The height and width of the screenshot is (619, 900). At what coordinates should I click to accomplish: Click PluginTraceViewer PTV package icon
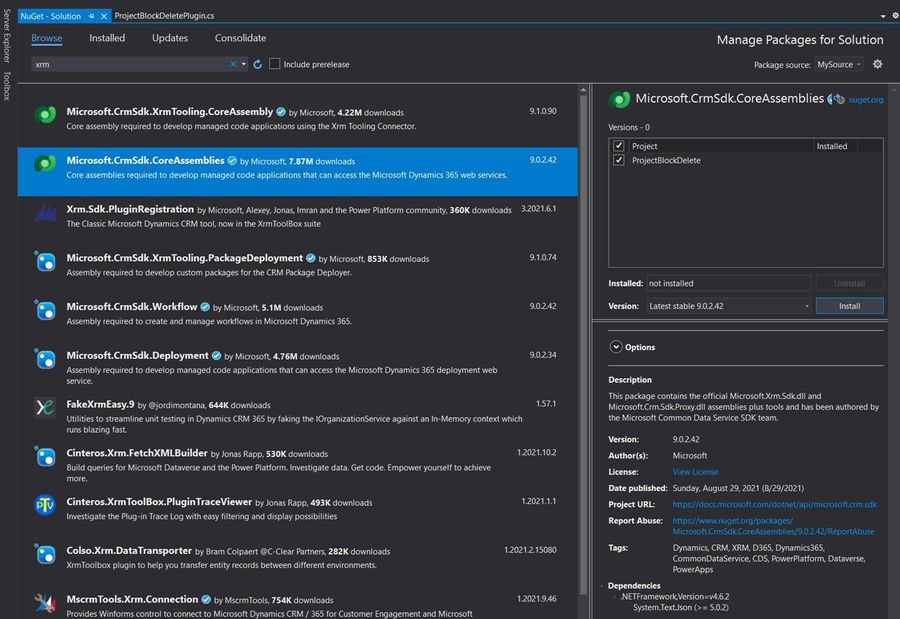(x=45, y=505)
